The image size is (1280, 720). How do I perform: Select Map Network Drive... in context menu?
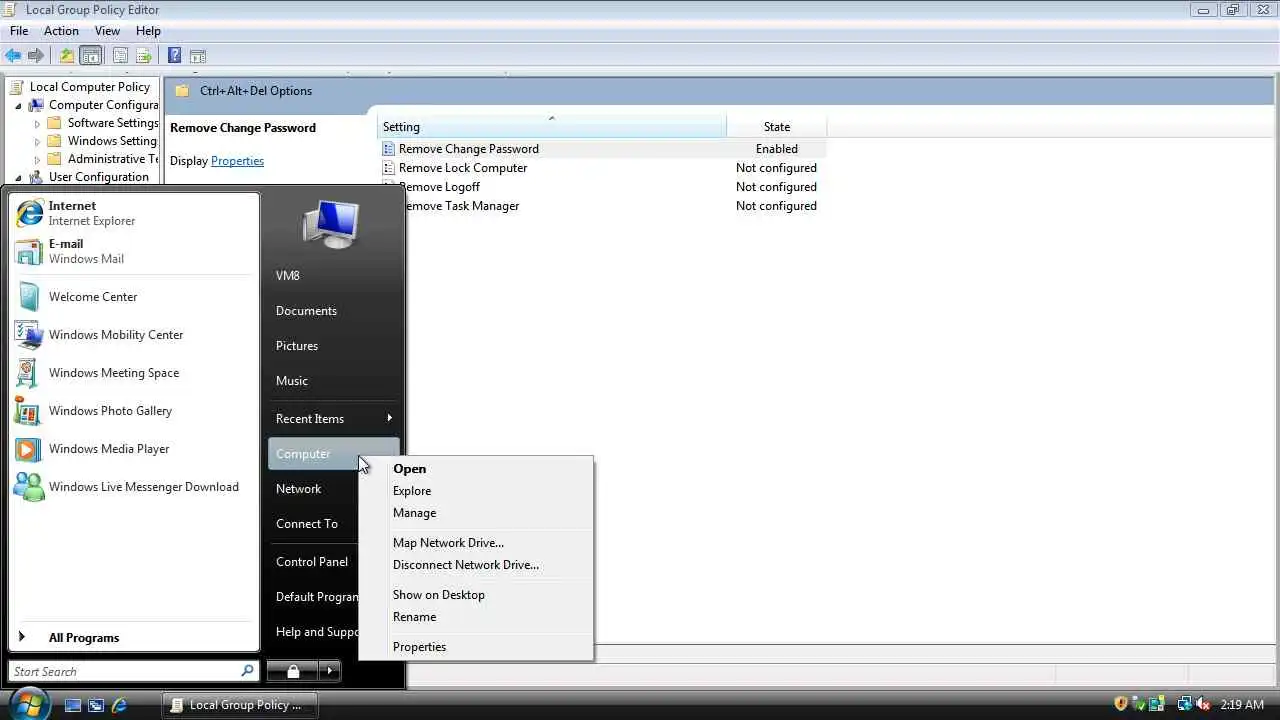(476, 543)
